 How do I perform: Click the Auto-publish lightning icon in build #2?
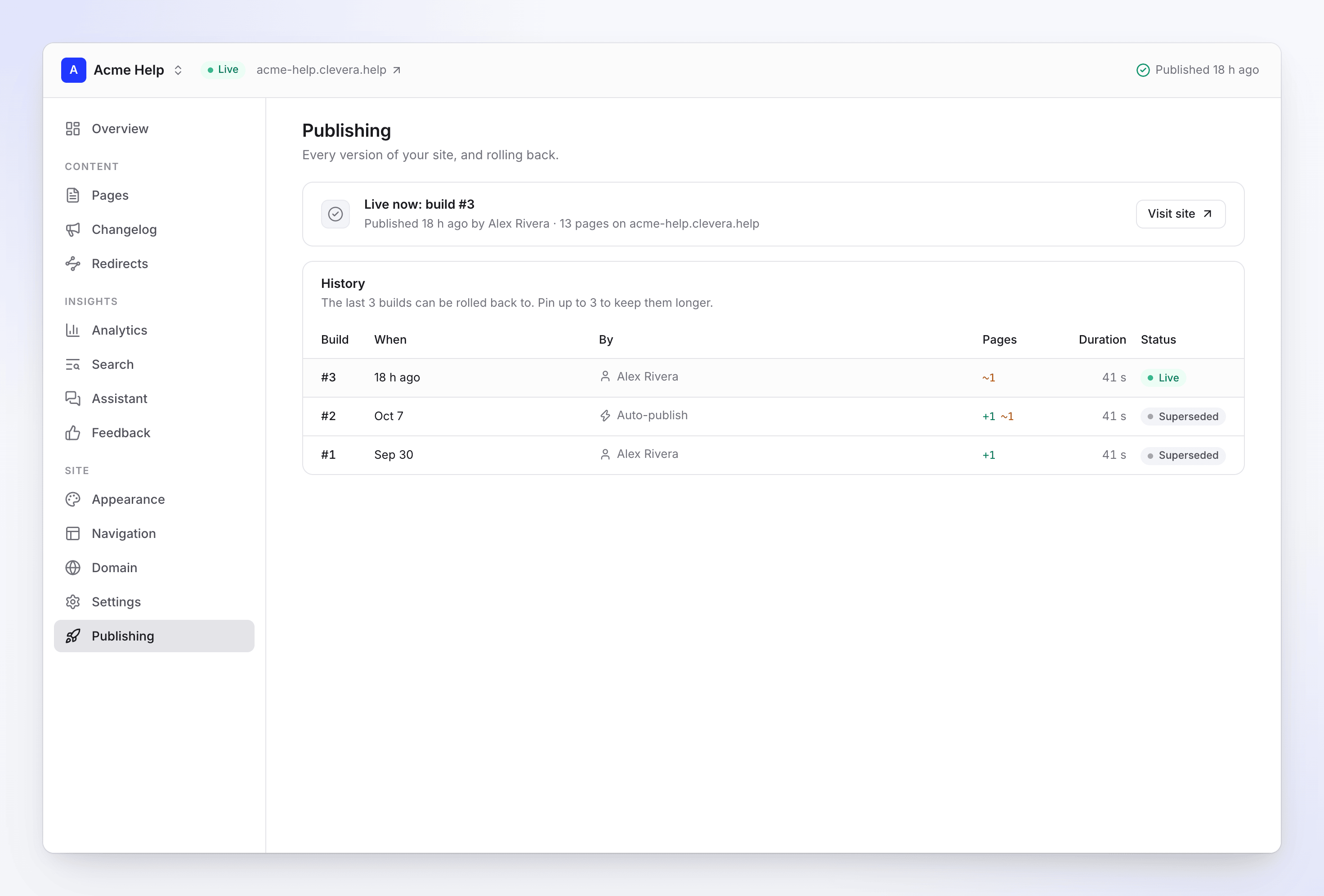[605, 416]
